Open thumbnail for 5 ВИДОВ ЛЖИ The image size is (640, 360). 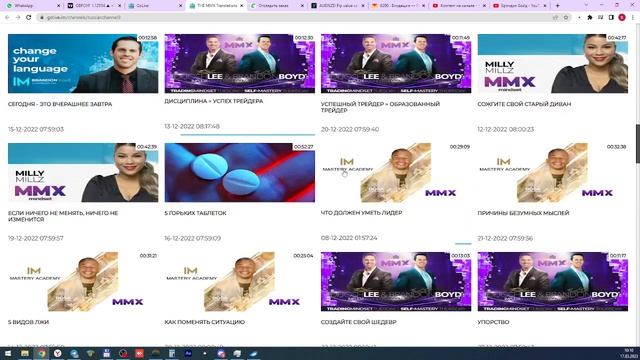click(x=83, y=281)
